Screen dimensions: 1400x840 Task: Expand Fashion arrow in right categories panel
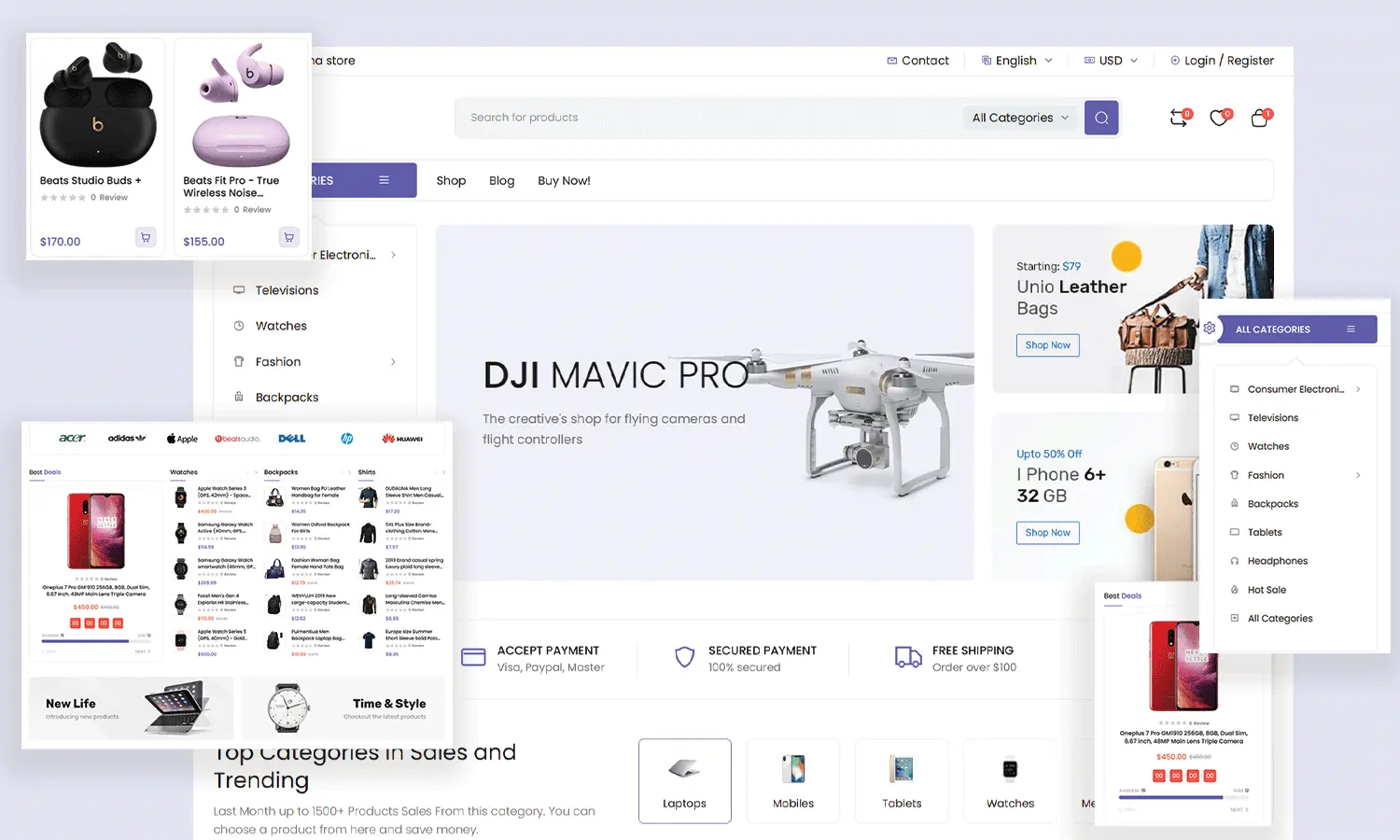coord(1358,475)
